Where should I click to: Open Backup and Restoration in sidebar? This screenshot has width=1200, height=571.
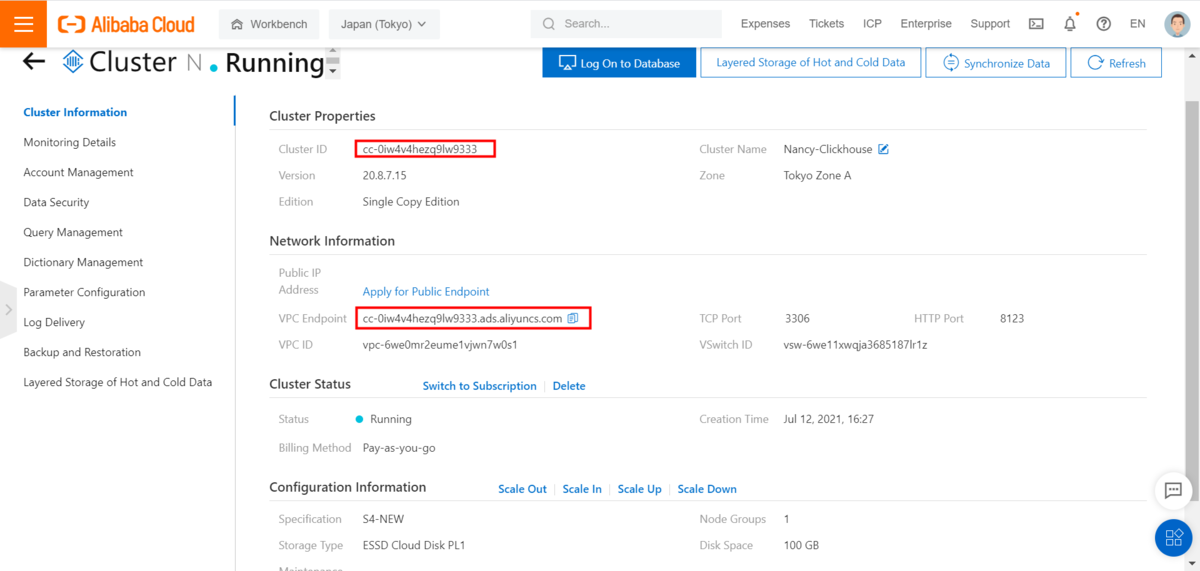82,352
